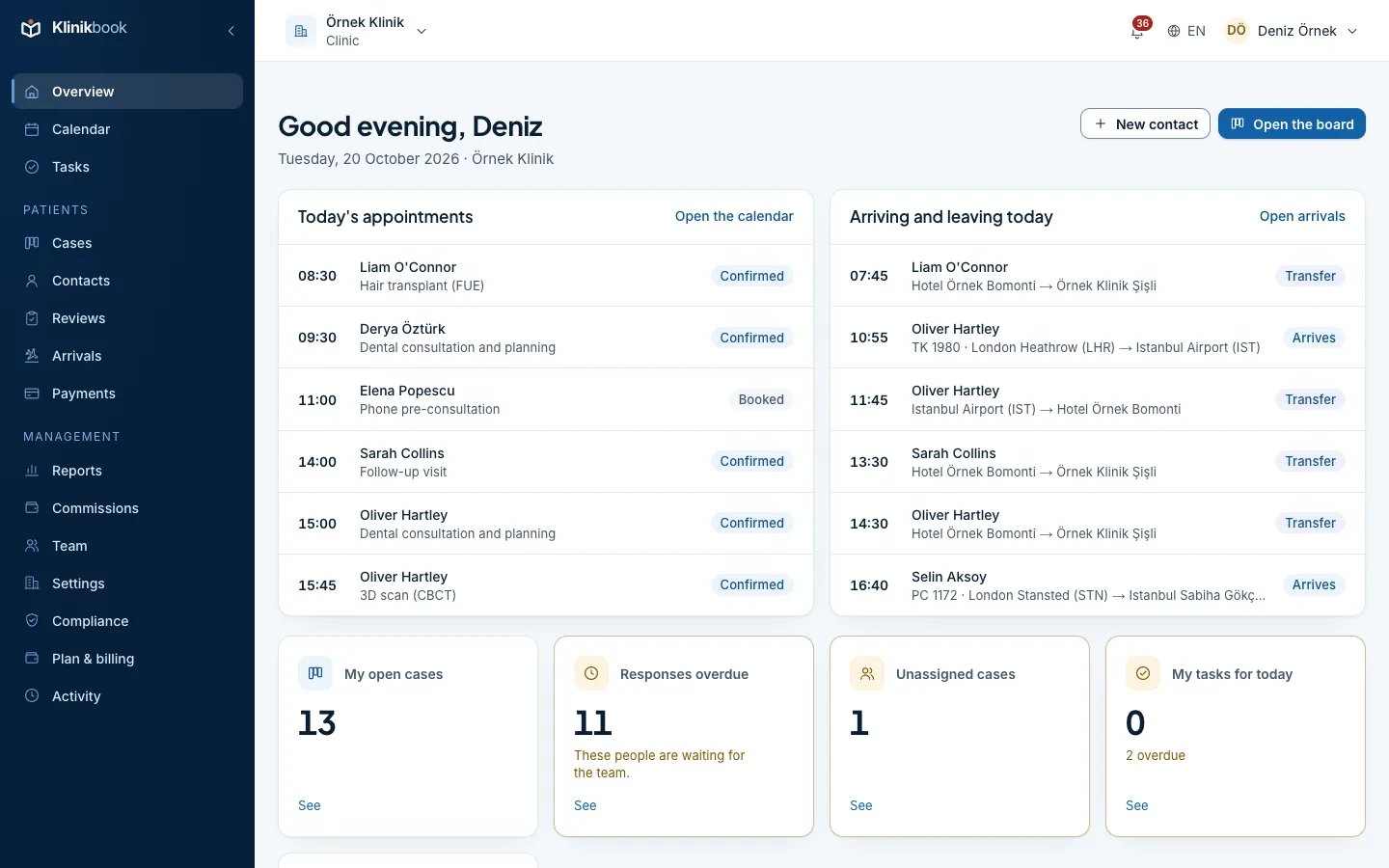1389x868 pixels.
Task: Click the Arrivals plane icon
Action: coord(32,356)
